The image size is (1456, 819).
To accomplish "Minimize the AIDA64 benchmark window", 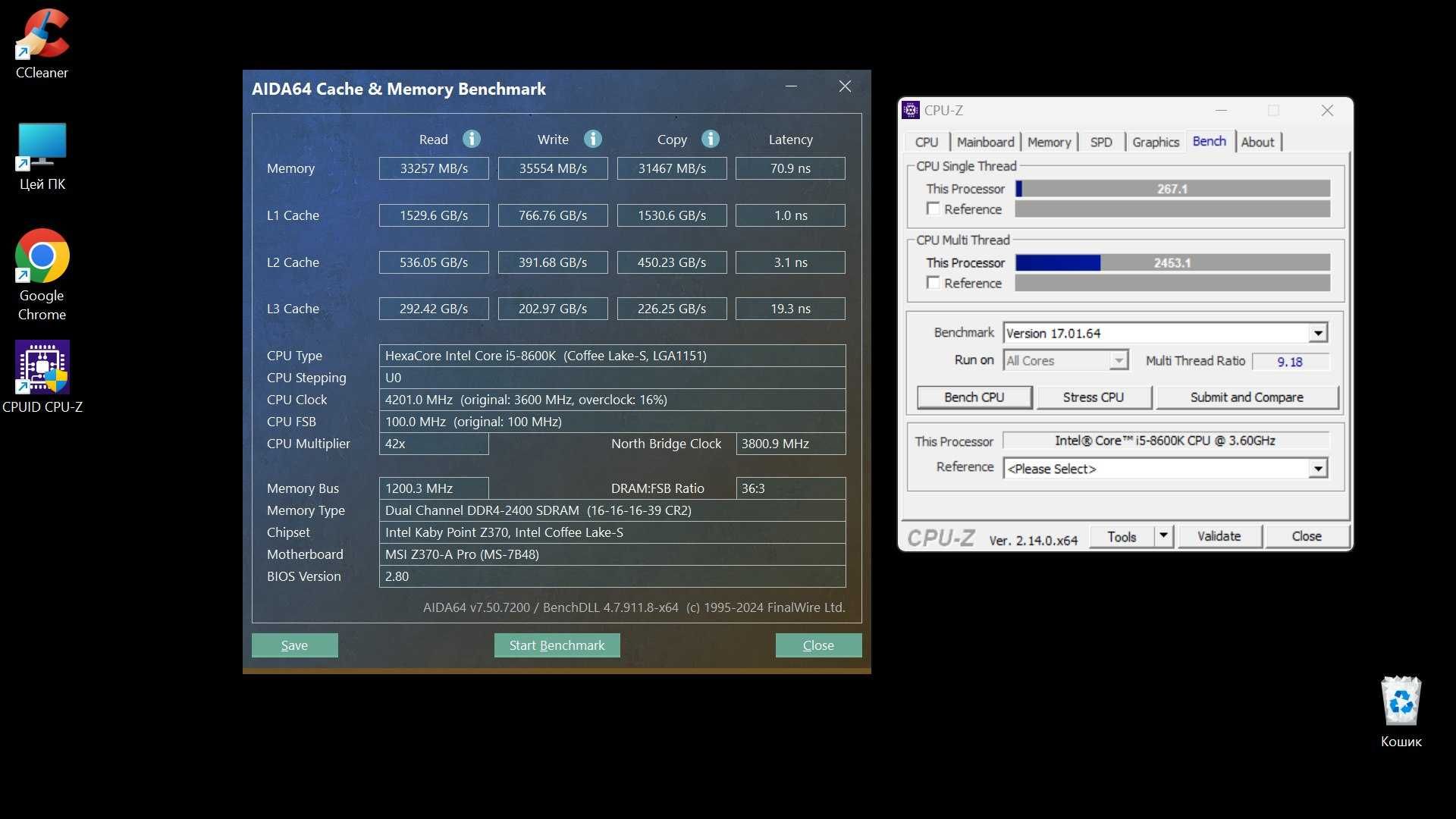I will tap(791, 86).
